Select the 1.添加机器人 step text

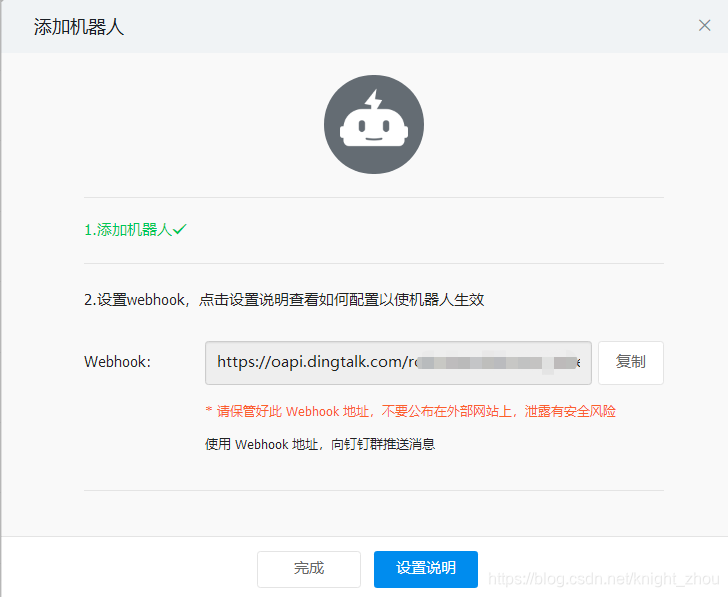[128, 229]
